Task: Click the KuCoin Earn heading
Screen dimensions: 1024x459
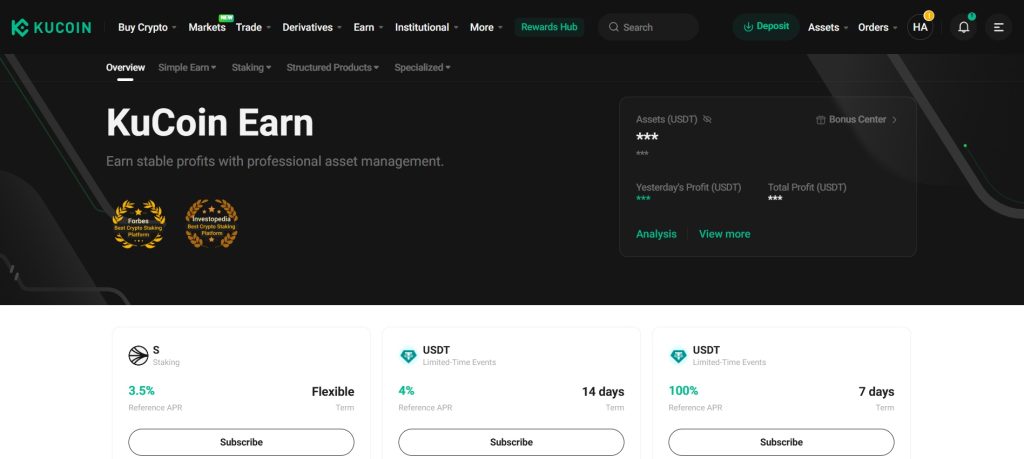Action: (x=210, y=122)
